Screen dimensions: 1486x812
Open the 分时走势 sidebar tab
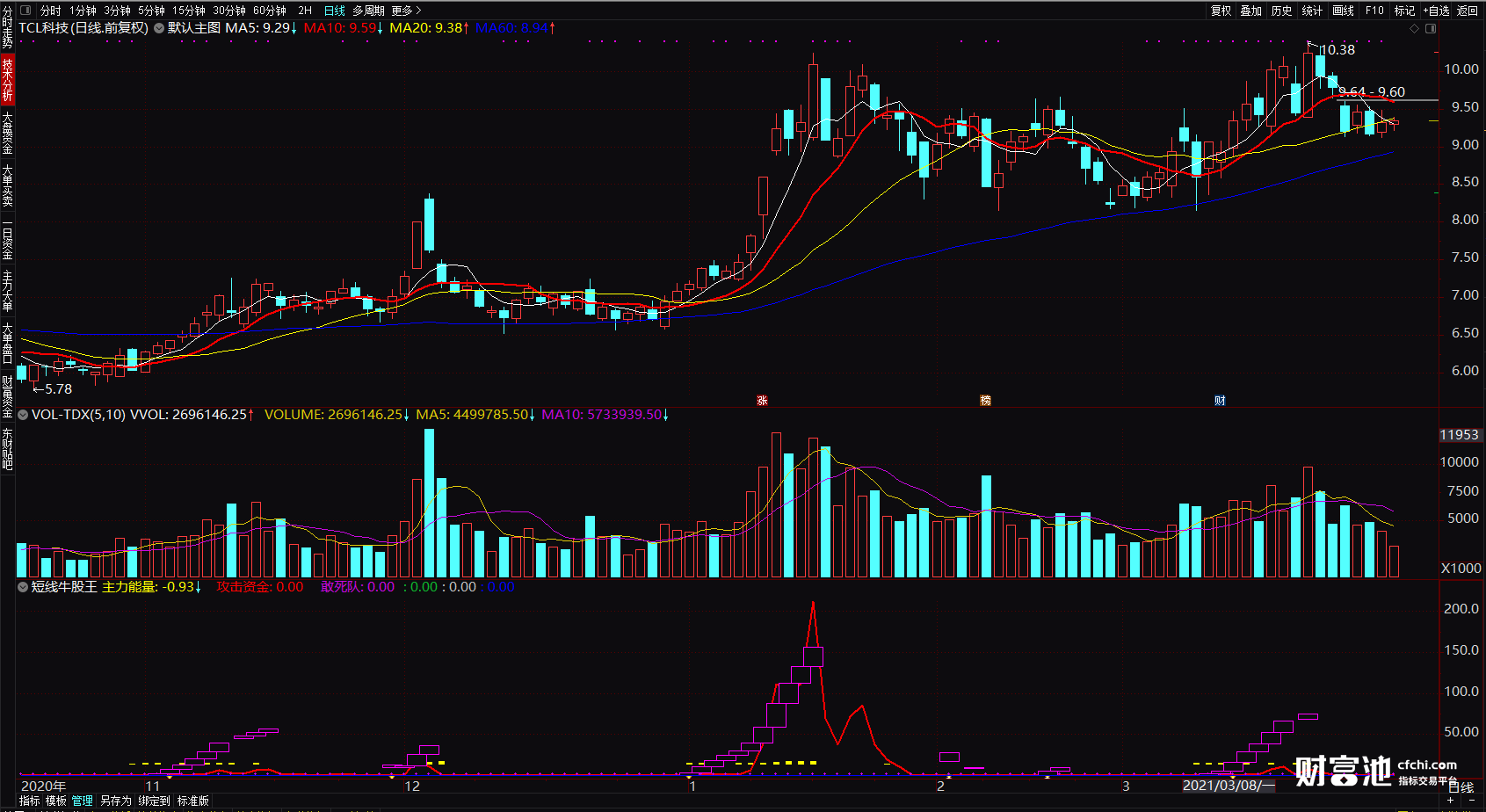point(7,27)
